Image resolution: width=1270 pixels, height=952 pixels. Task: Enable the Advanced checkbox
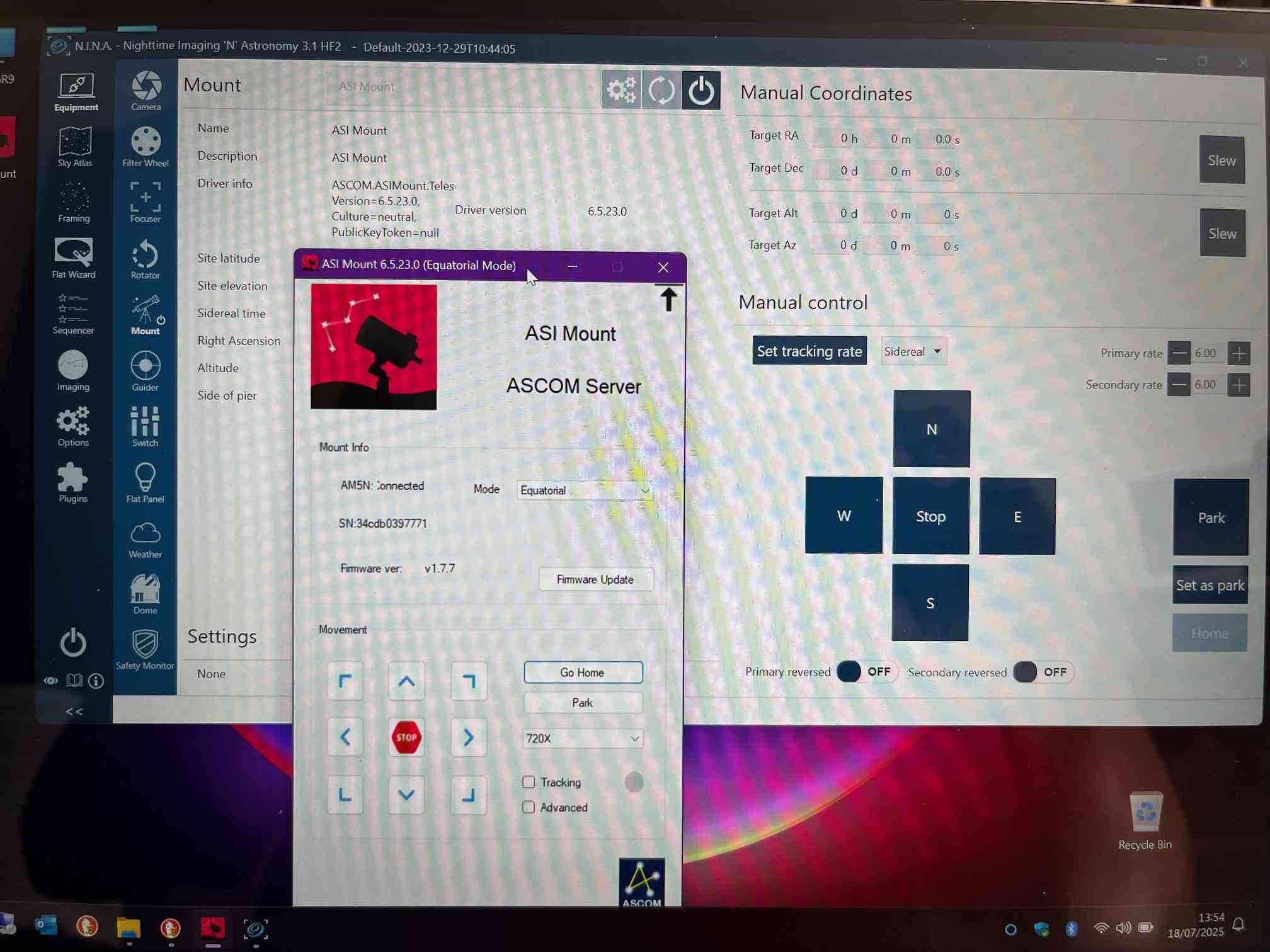[529, 807]
